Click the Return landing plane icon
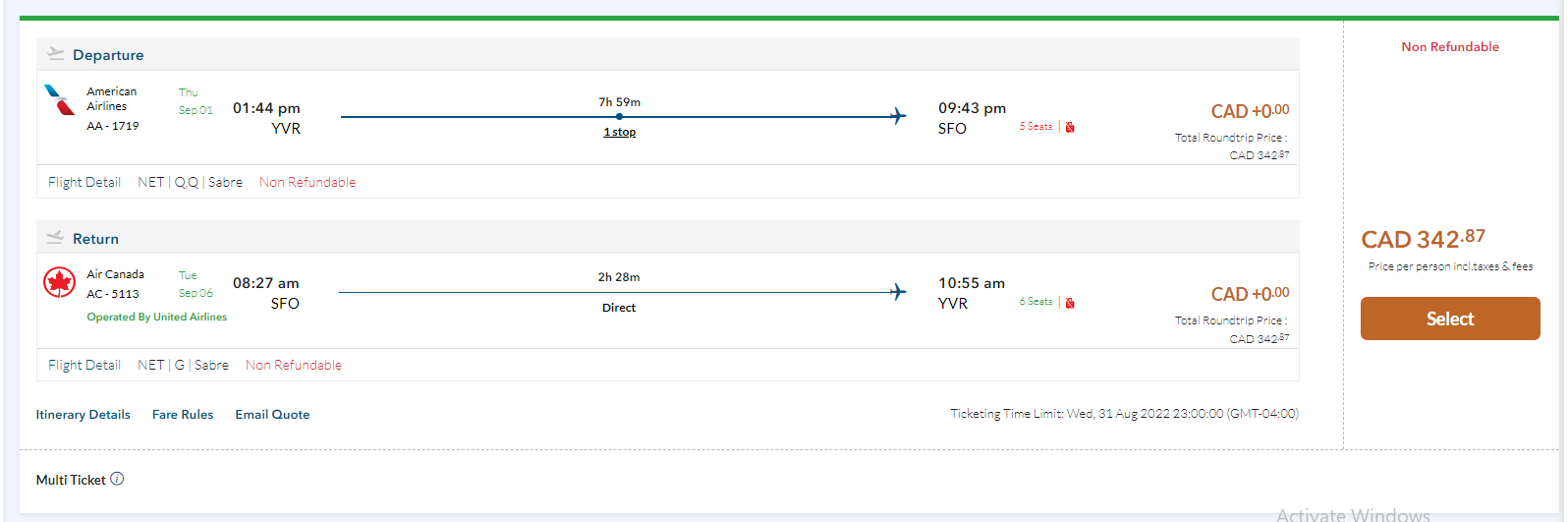This screenshot has height=522, width=1568. tap(56, 238)
